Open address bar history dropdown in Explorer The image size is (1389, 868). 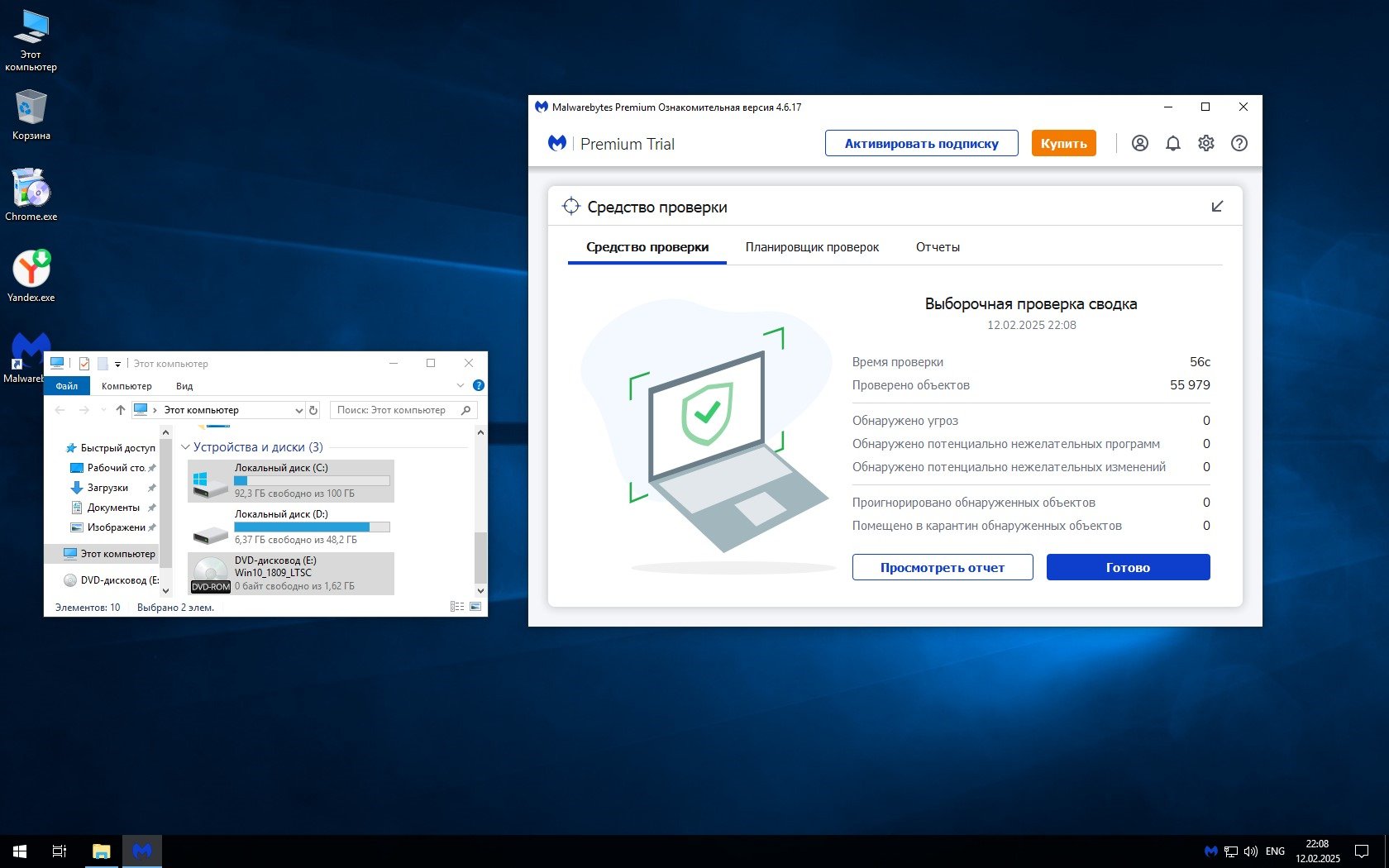[x=298, y=410]
